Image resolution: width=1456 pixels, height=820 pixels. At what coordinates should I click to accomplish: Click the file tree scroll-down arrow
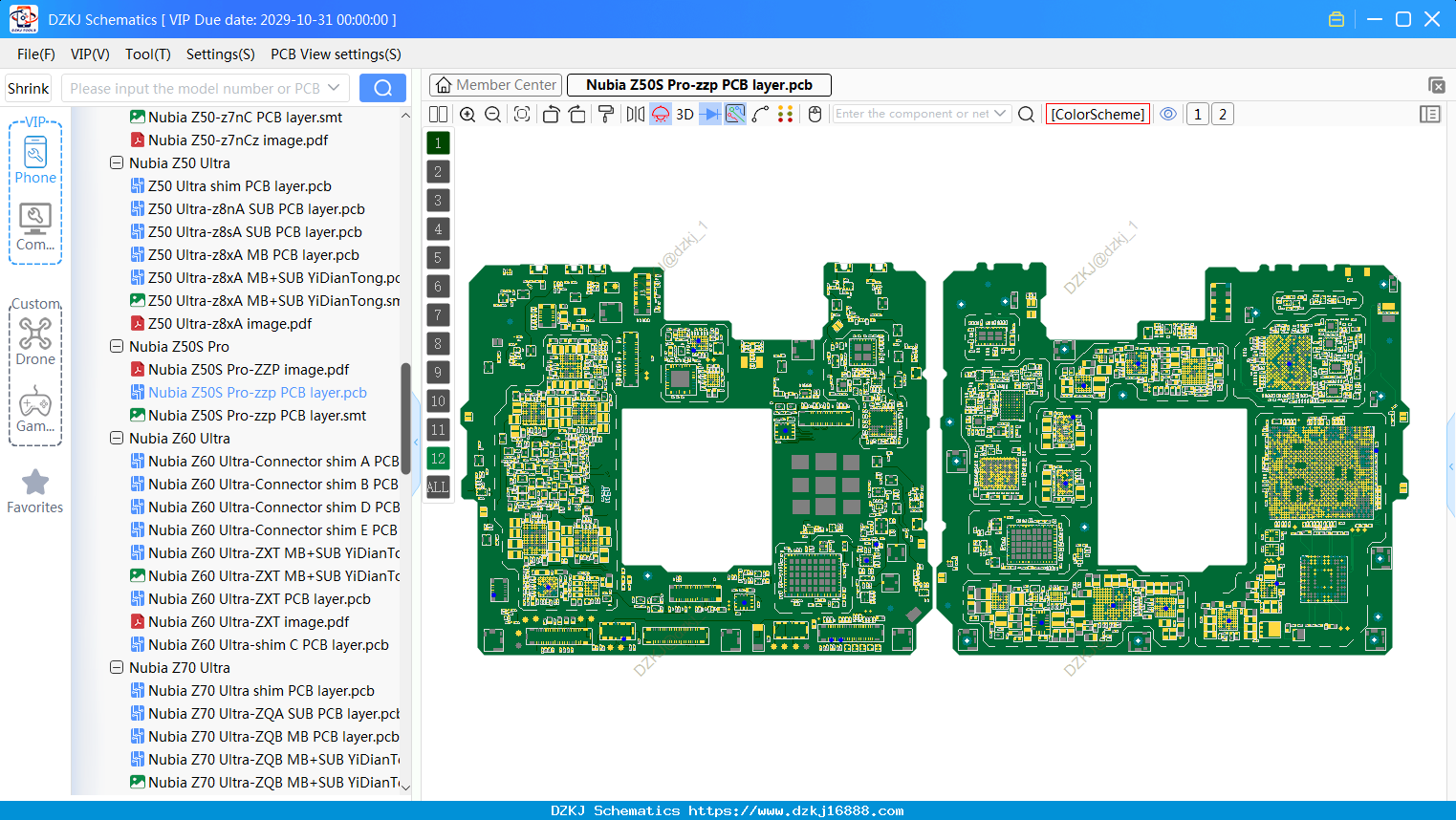pyautogui.click(x=405, y=787)
